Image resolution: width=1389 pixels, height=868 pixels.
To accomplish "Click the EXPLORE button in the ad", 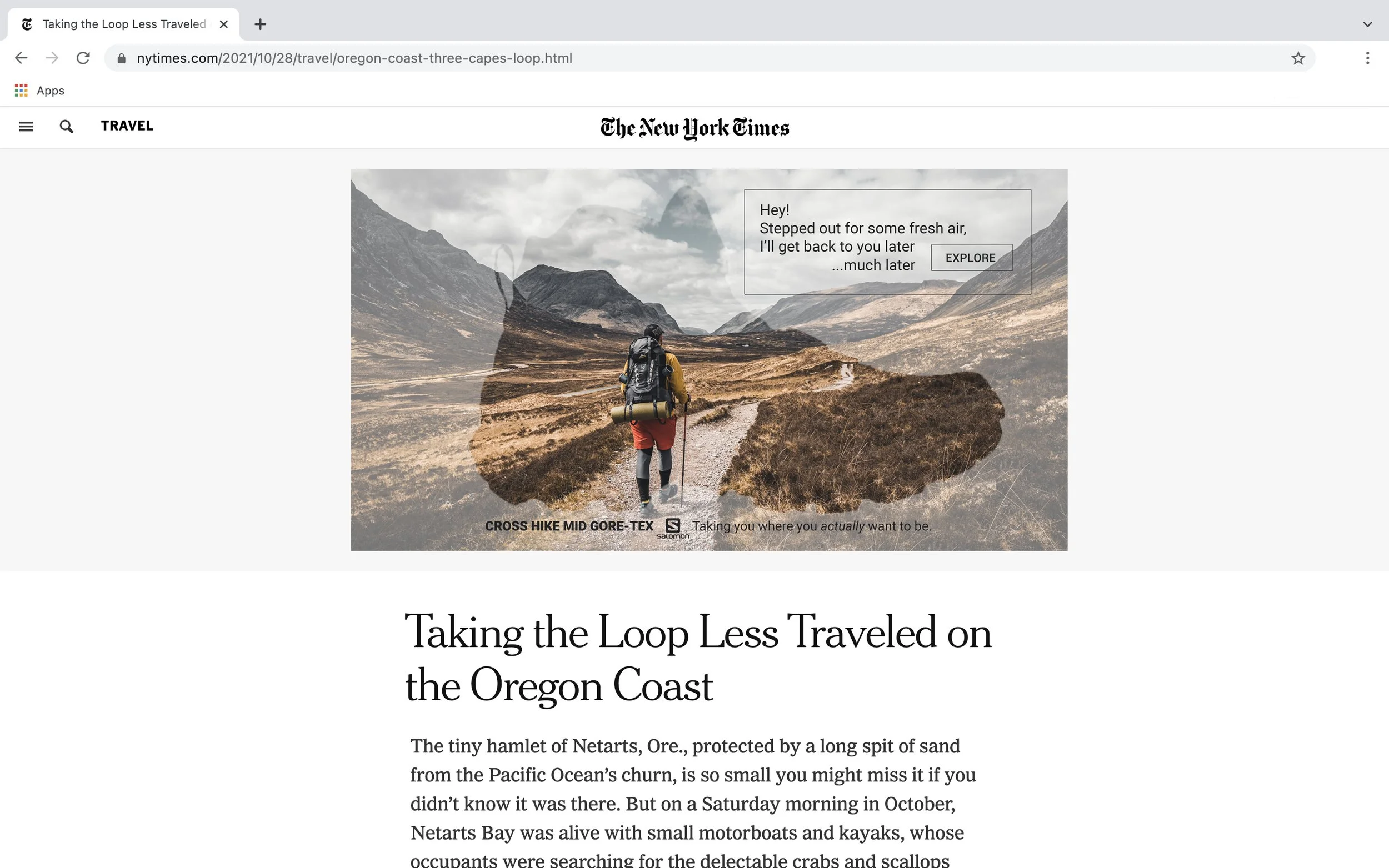I will [971, 258].
